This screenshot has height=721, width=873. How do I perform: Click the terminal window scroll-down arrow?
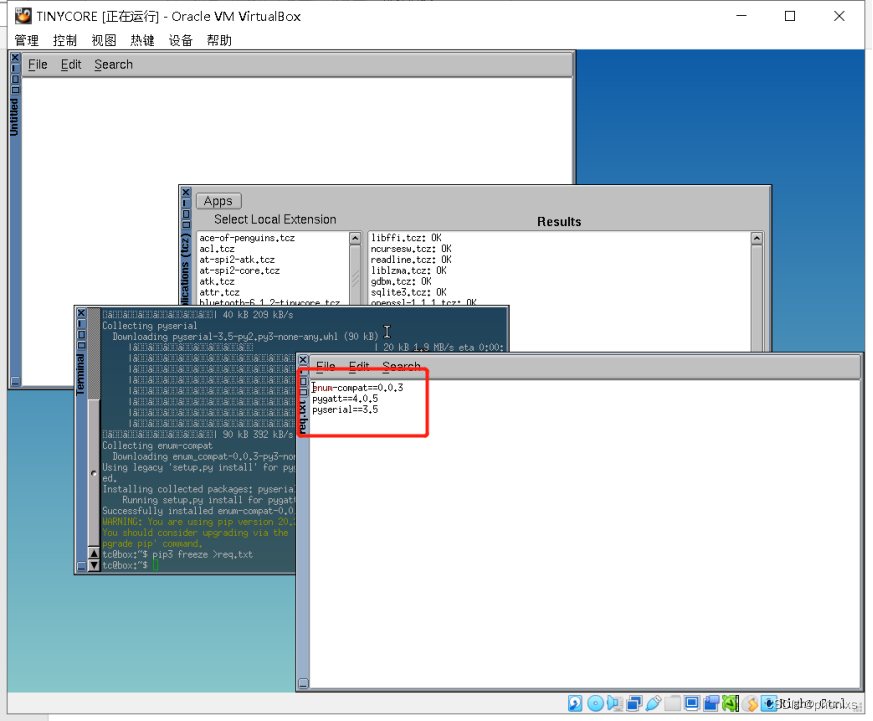[x=92, y=565]
